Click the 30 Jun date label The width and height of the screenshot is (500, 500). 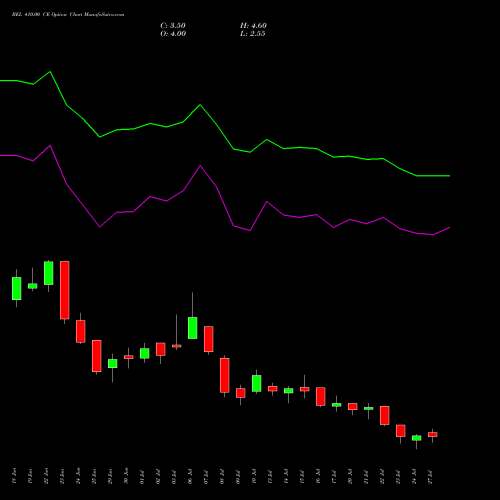(x=126, y=476)
